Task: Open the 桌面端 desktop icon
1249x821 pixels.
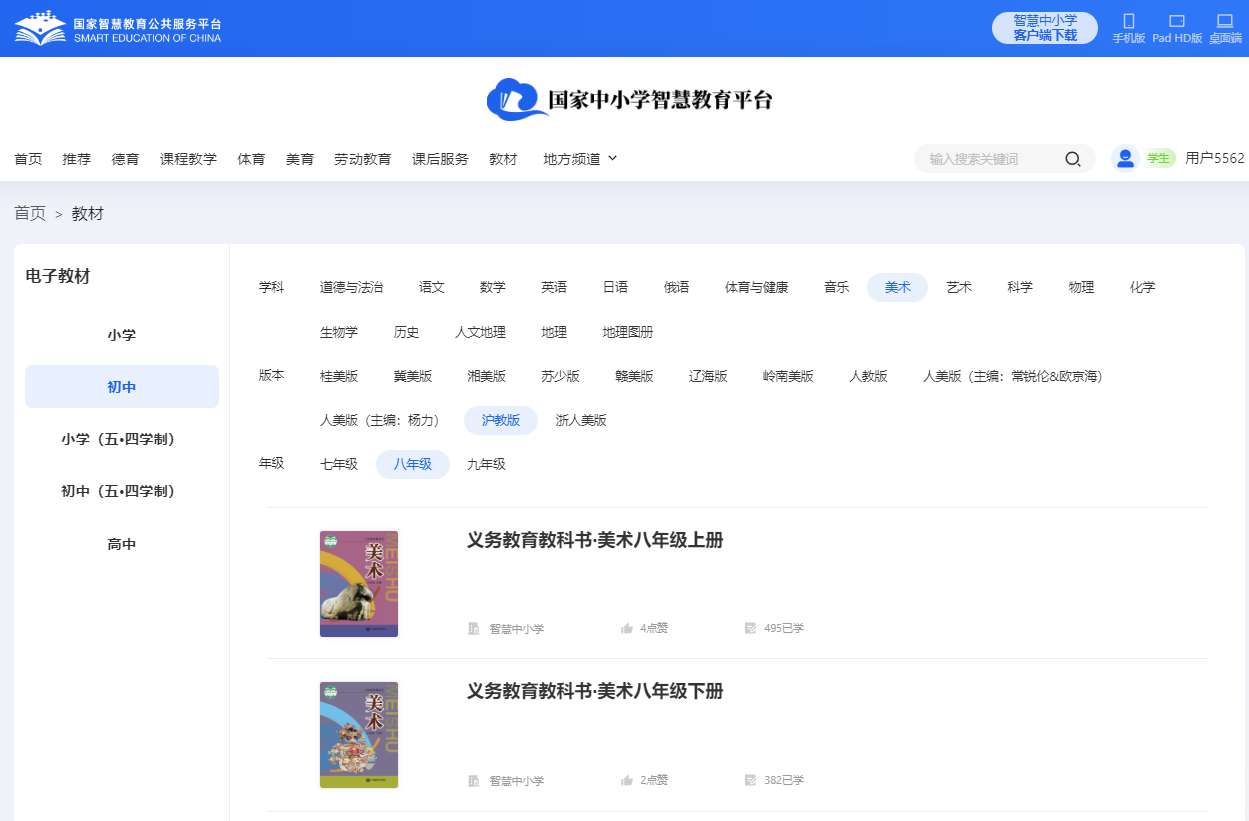Action: pos(1225,21)
